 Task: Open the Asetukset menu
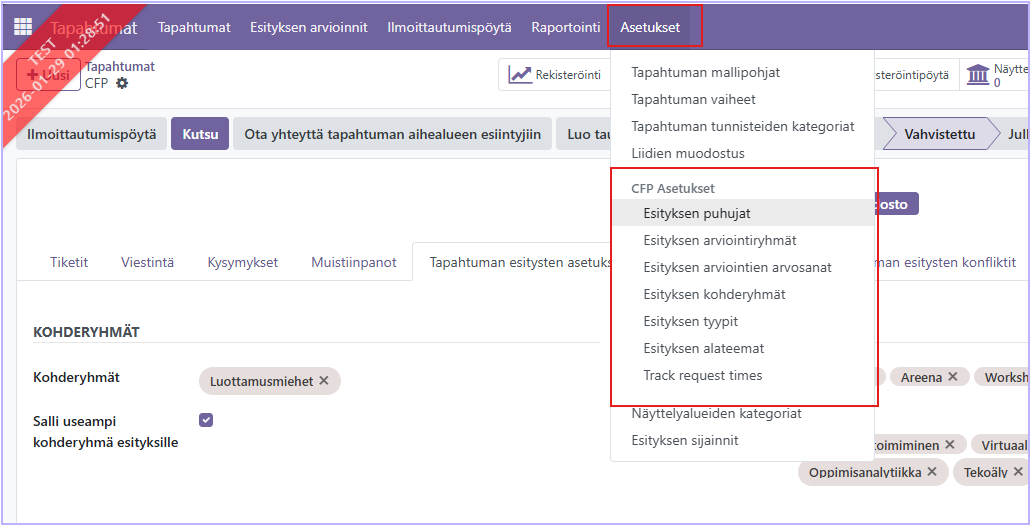coord(650,27)
